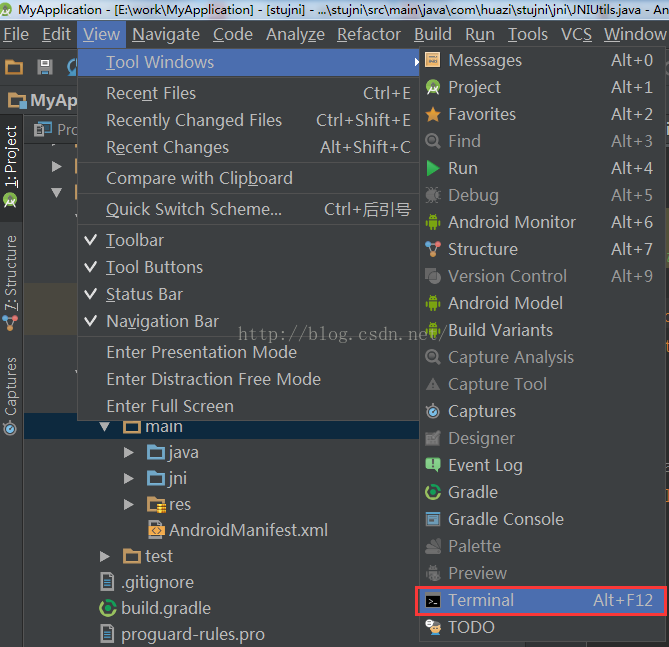This screenshot has height=647, width=669.
Task: Click the Capture Tool triangle icon
Action: 433,384
